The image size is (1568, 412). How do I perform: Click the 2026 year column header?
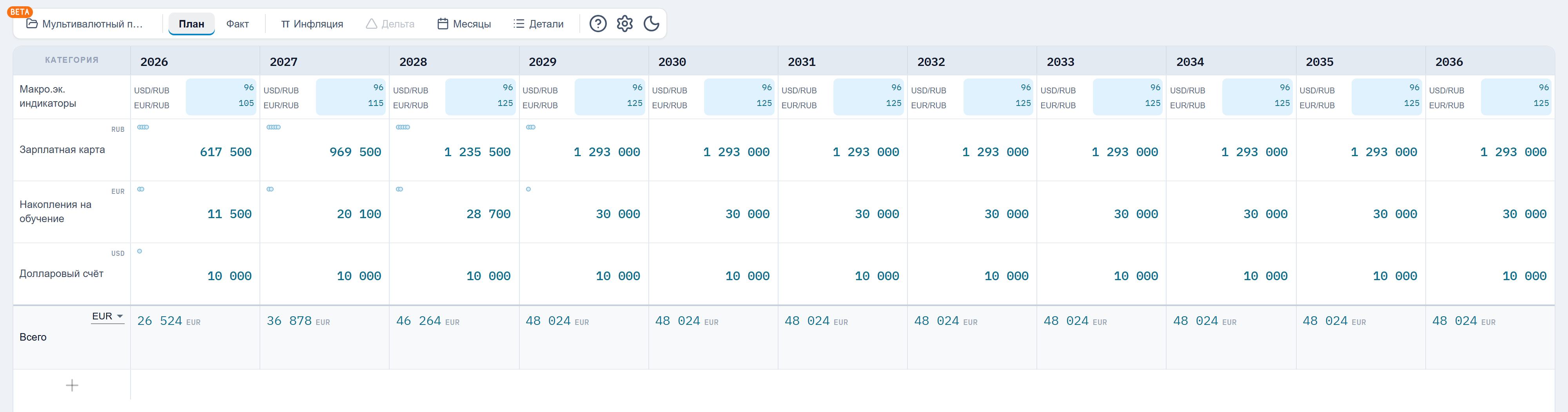coord(195,62)
